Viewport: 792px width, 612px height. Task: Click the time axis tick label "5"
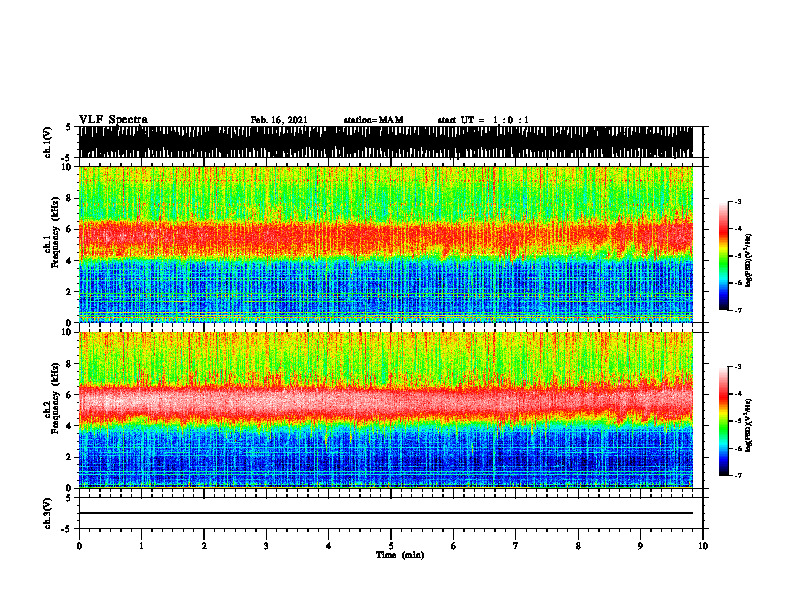tap(391, 546)
